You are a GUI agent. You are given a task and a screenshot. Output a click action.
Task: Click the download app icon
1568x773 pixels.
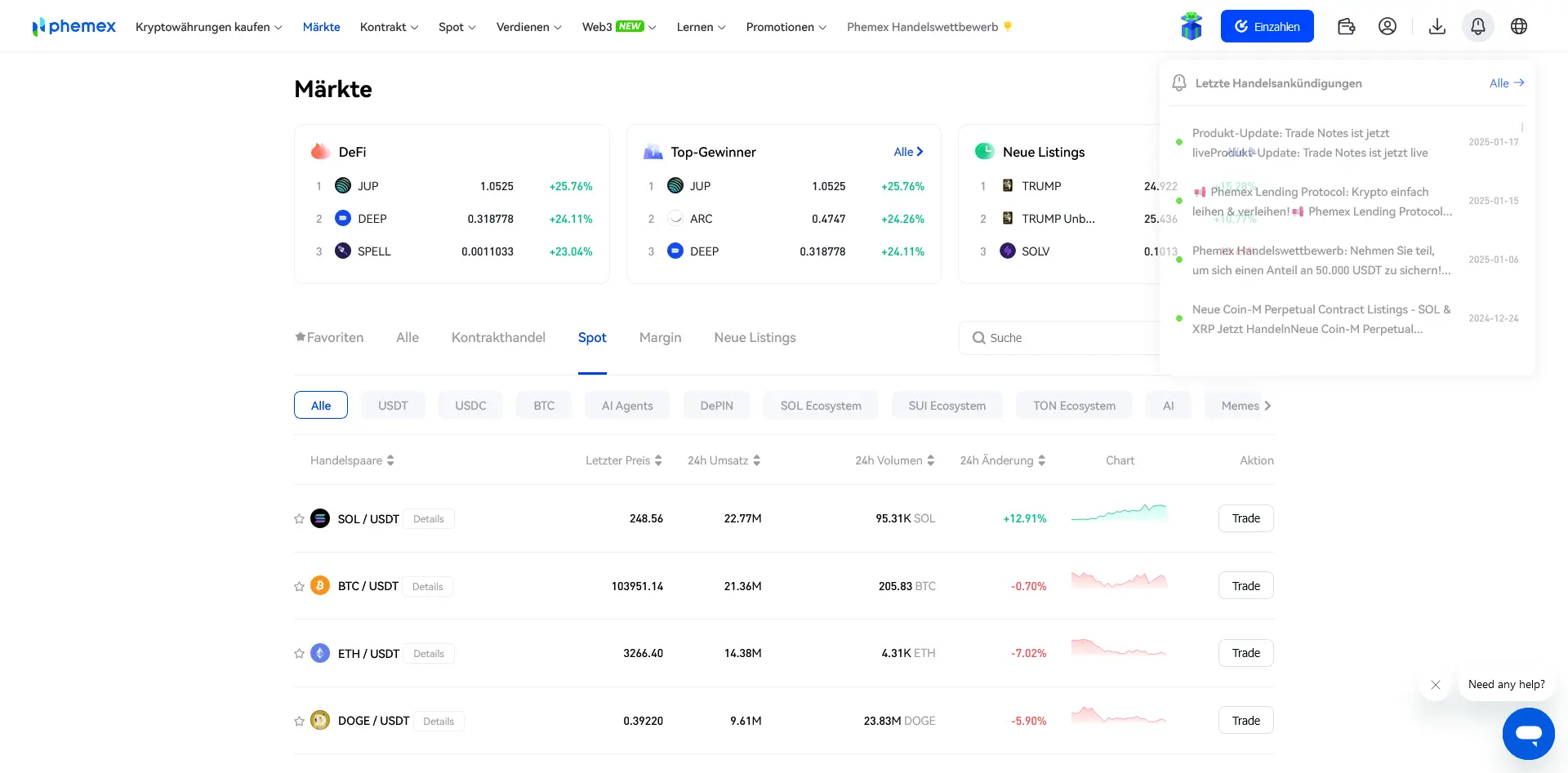(x=1437, y=26)
